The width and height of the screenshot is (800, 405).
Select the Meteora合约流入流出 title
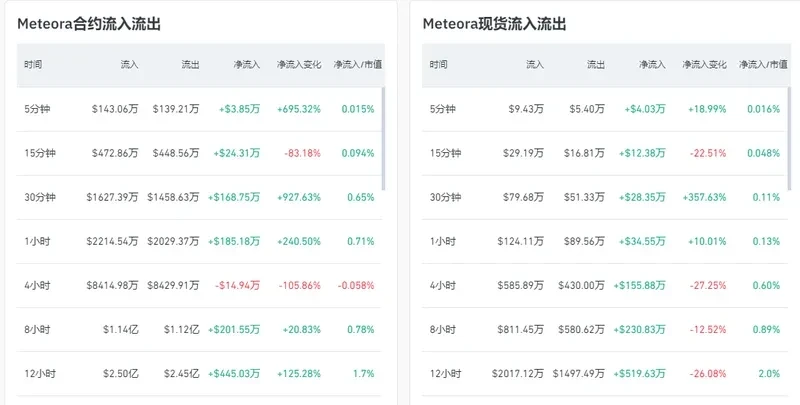click(x=89, y=24)
